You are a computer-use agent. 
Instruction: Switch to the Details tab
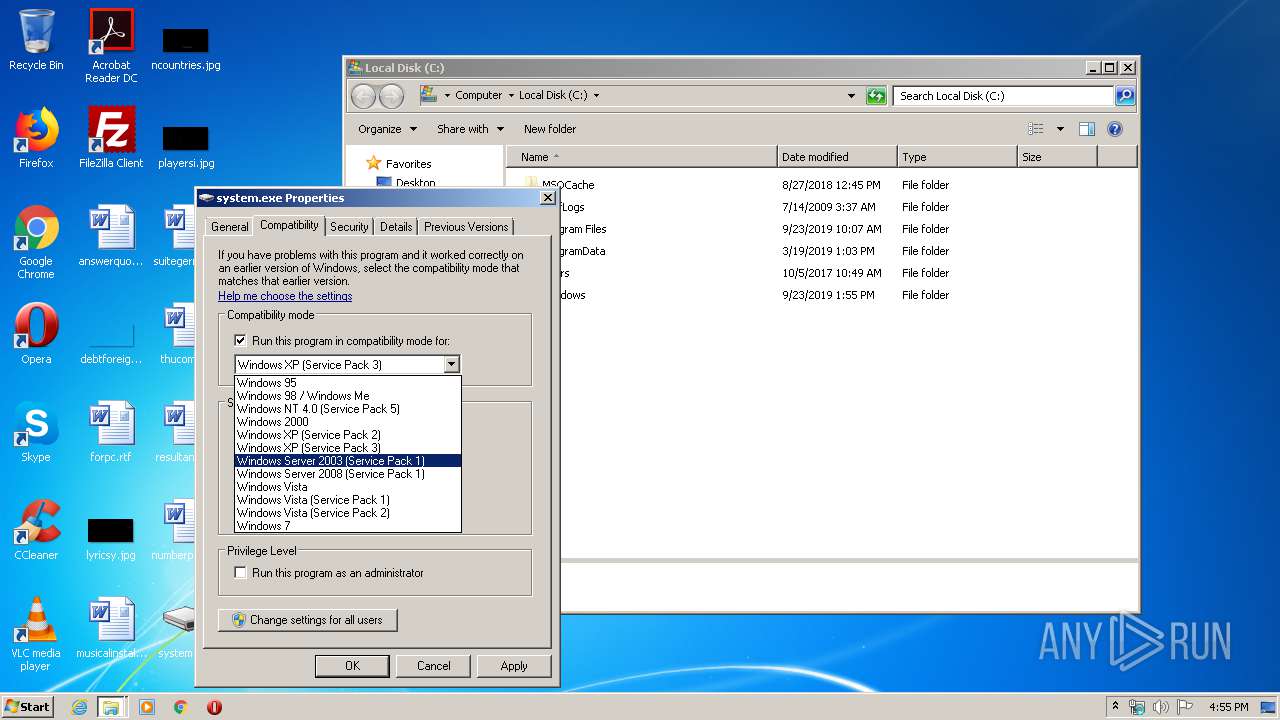396,227
